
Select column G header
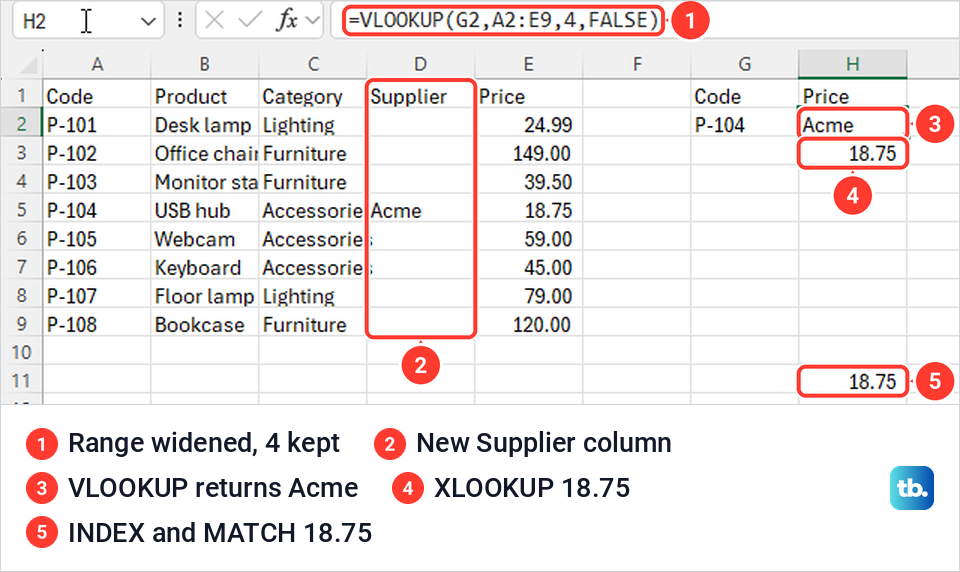744,64
